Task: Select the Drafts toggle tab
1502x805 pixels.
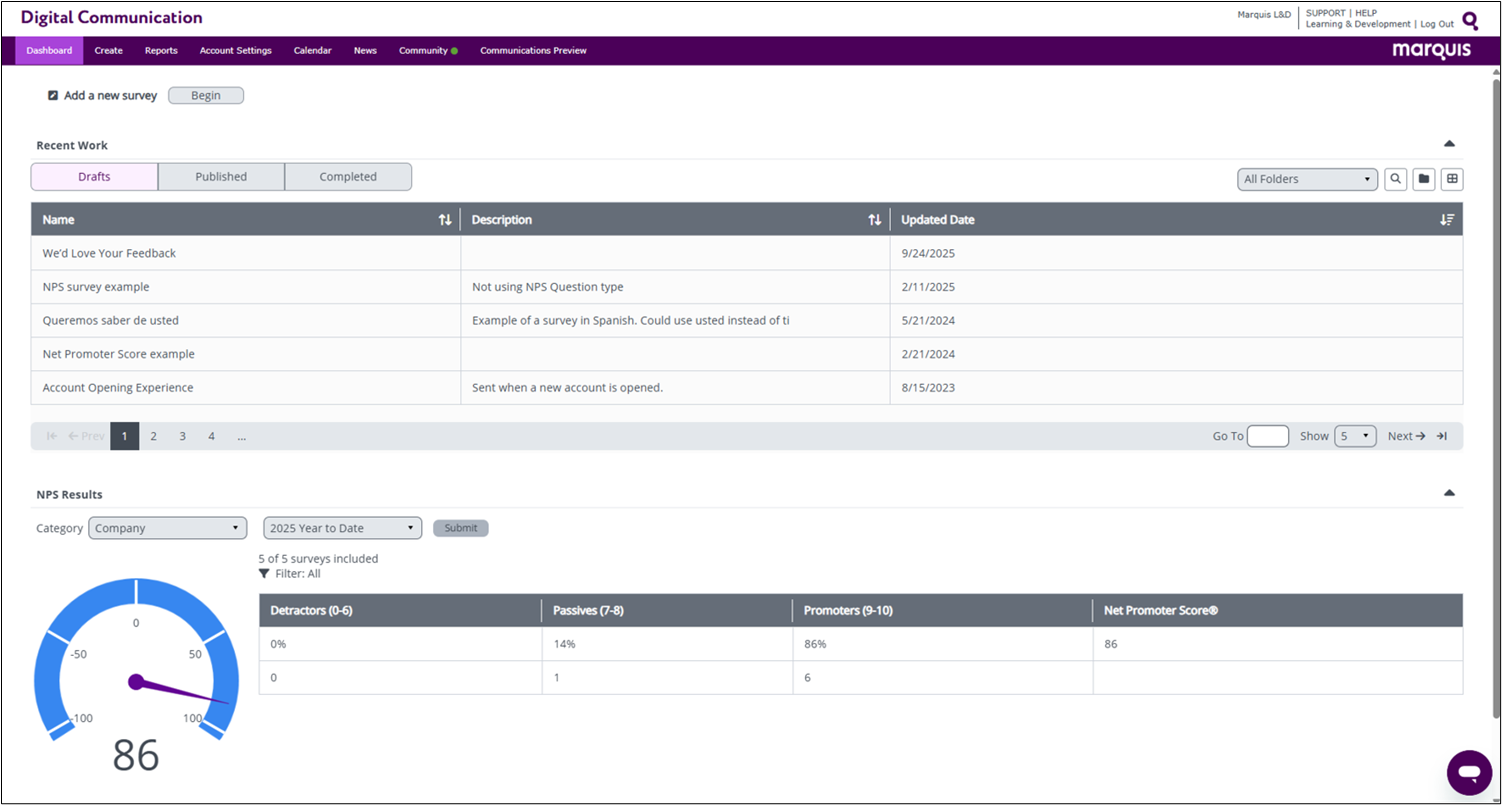Action: [94, 177]
